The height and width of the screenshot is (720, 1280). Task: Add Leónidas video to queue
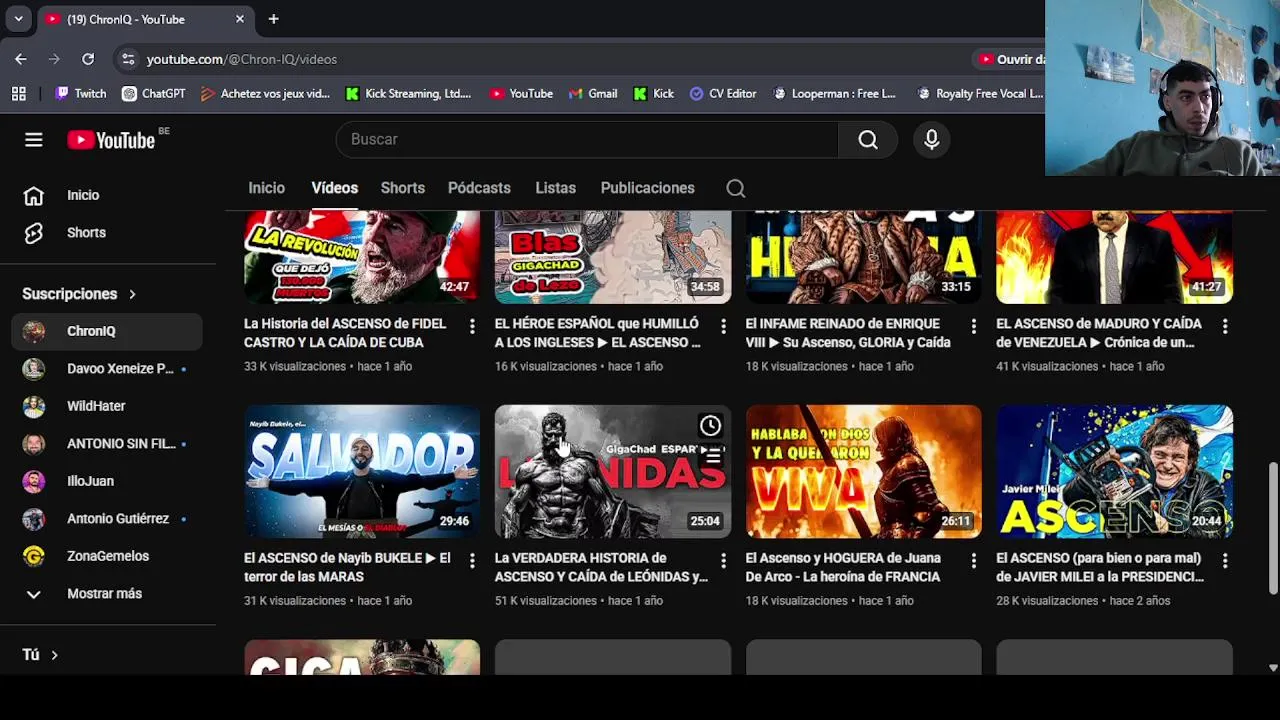point(712,455)
